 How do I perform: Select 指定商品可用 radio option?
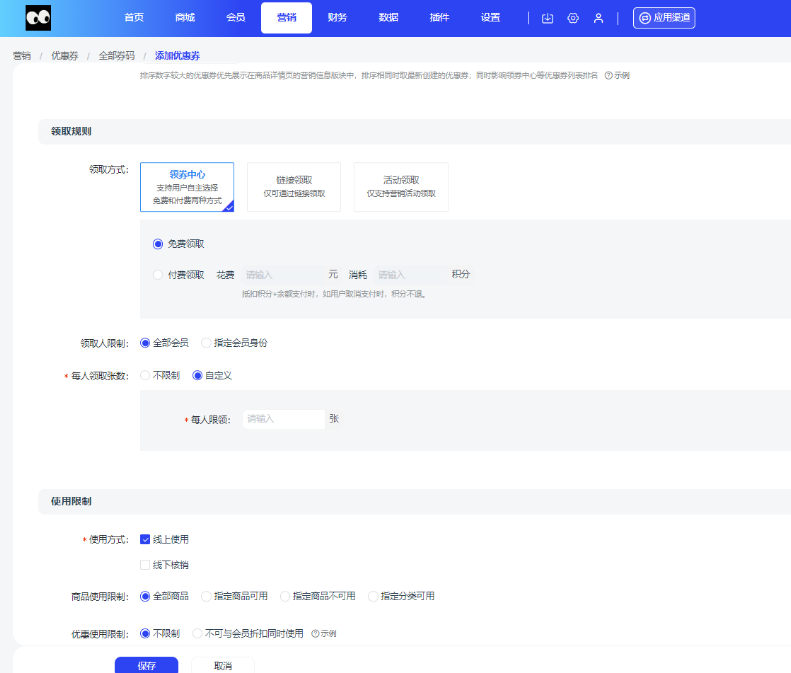click(x=206, y=596)
